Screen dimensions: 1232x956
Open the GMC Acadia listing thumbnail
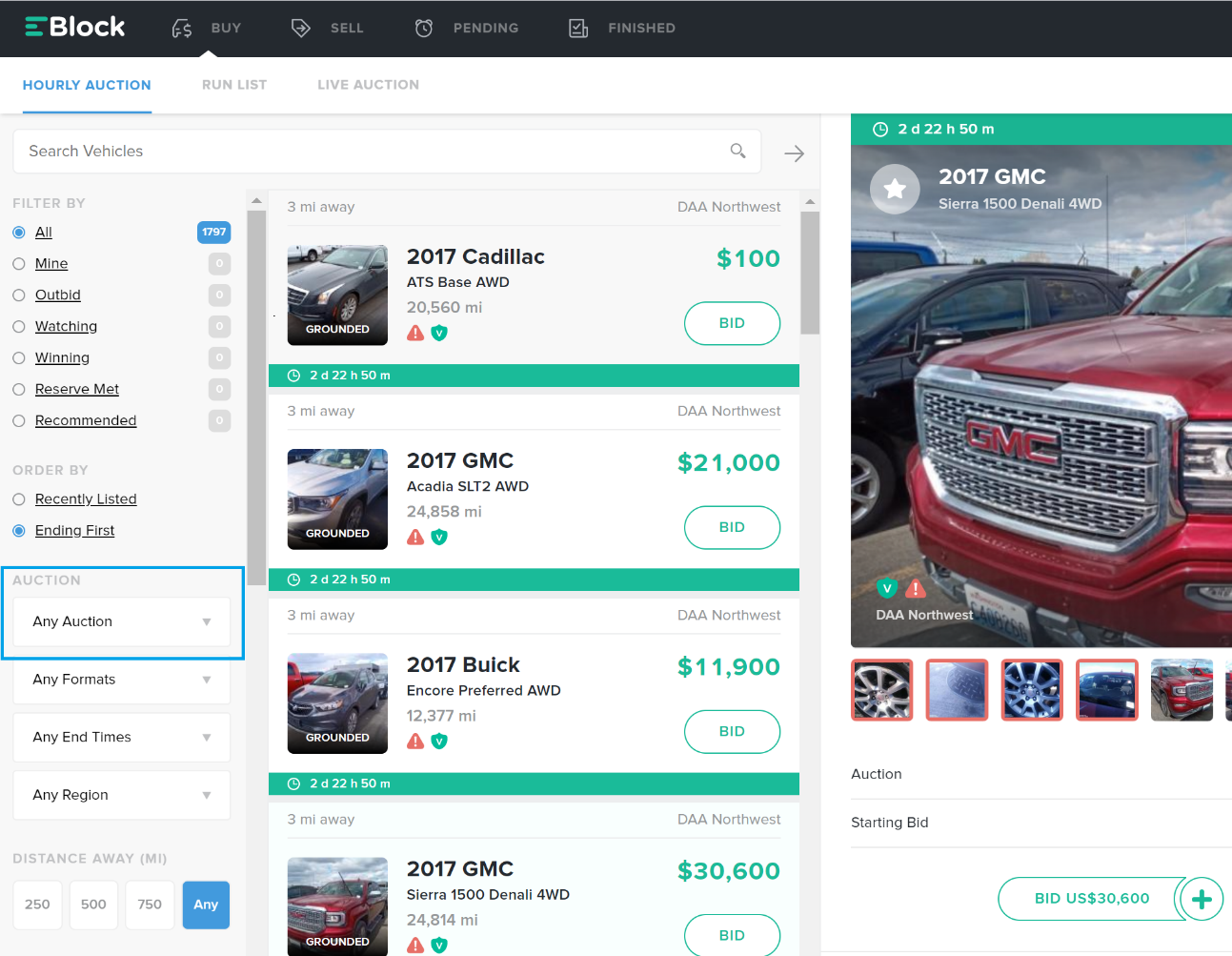(x=337, y=499)
